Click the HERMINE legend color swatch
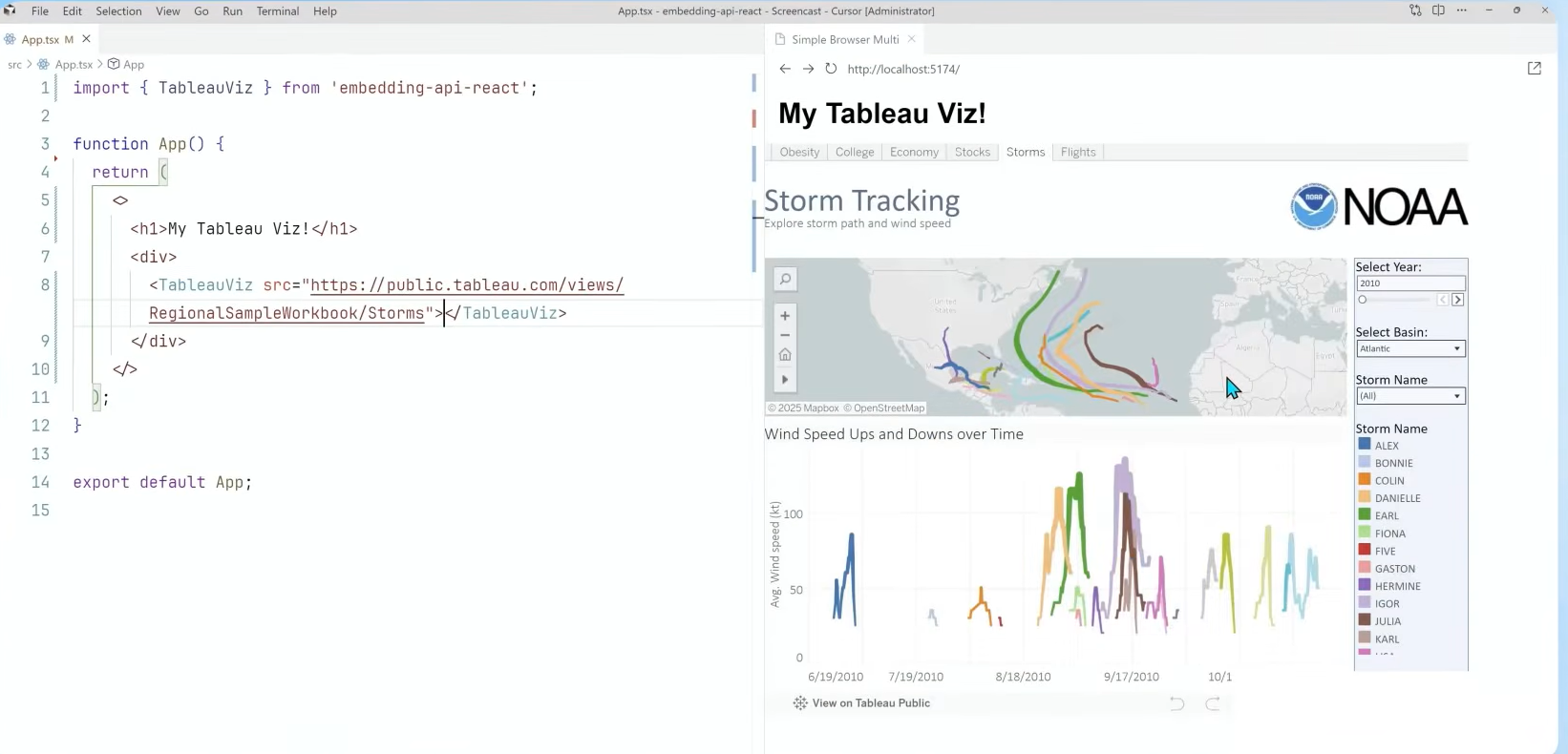The height and width of the screenshot is (754, 1568). click(1365, 586)
